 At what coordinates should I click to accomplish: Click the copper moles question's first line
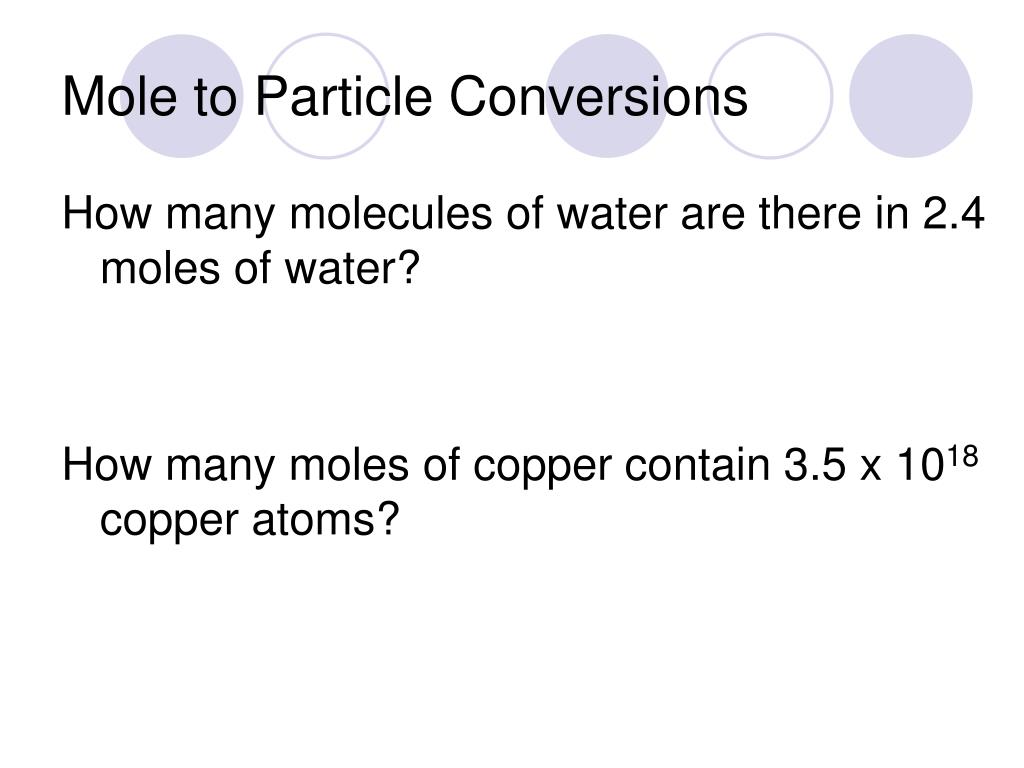tap(520, 464)
